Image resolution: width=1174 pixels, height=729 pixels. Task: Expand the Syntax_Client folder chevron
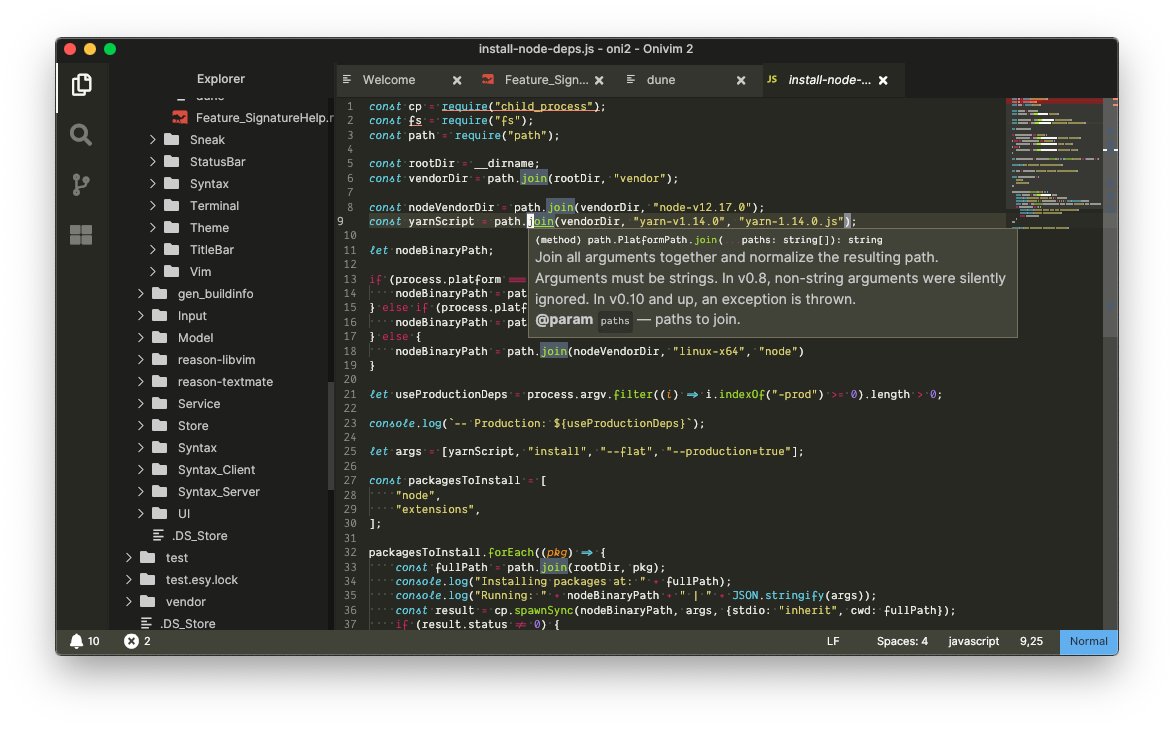(141, 470)
